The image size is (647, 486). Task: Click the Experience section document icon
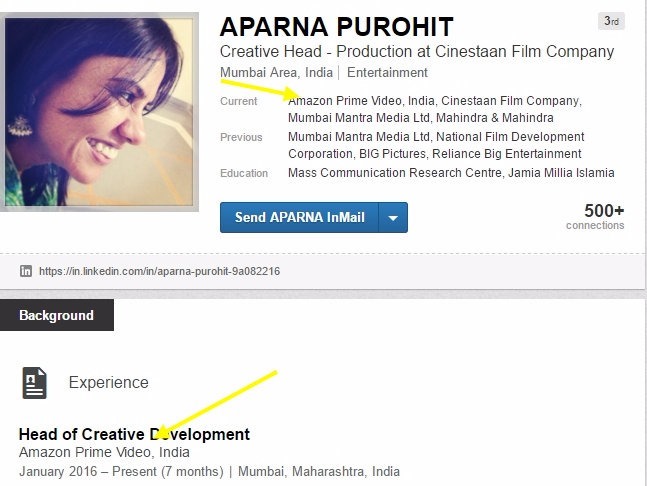coord(34,382)
